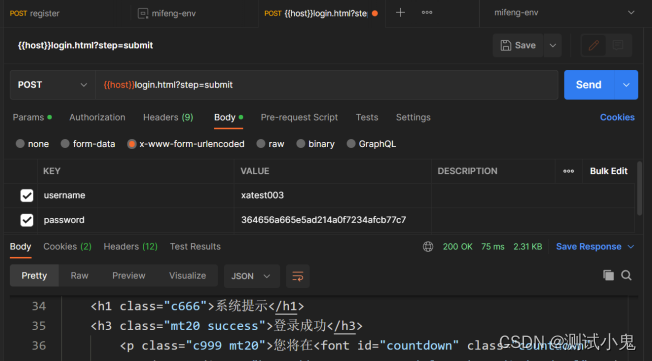This screenshot has width=652, height=361.
Task: Select the raw body radio option
Action: tap(270, 144)
